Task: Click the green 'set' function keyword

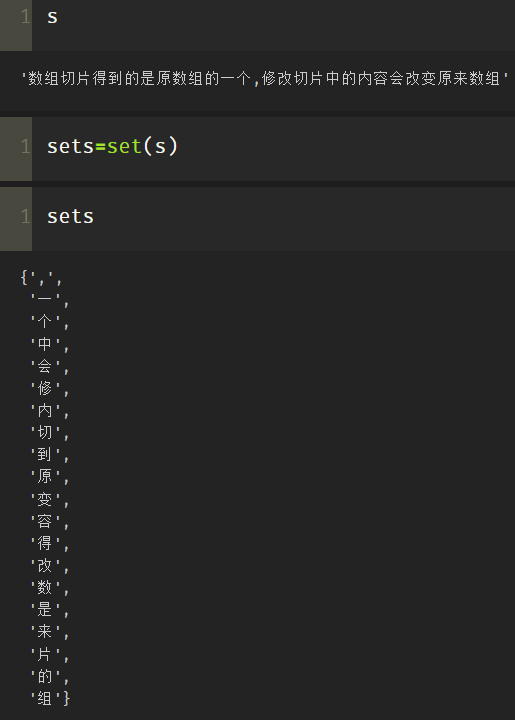Action: (124, 147)
